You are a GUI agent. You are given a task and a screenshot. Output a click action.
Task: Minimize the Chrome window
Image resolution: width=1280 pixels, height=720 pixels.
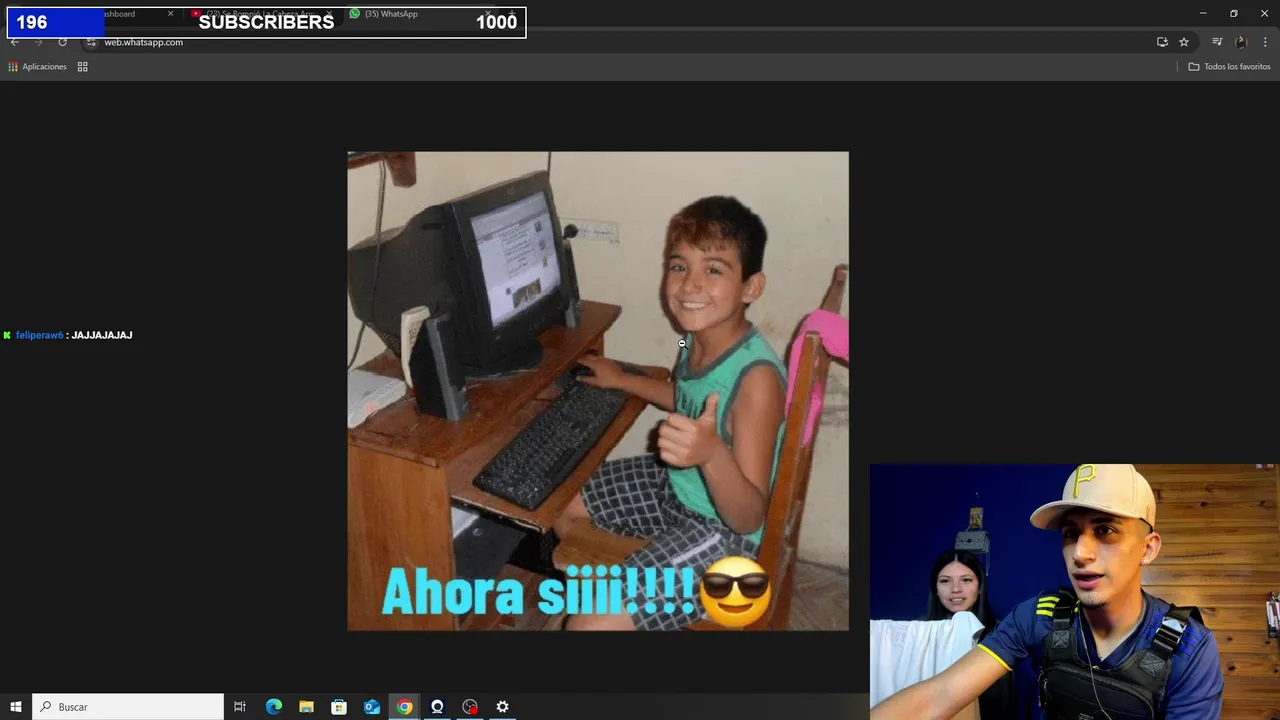pyautogui.click(x=1203, y=13)
